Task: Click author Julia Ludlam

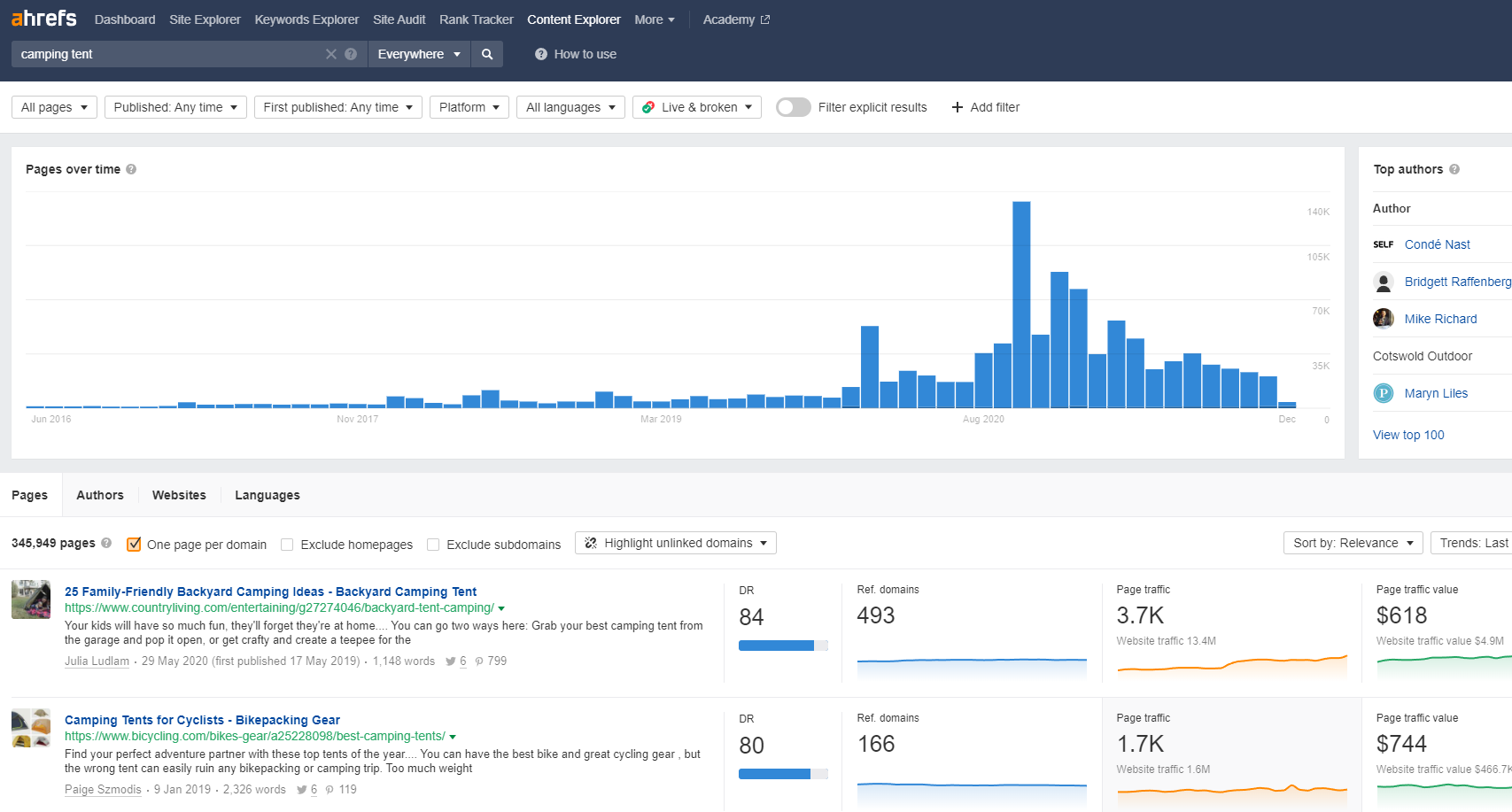Action: pyautogui.click(x=97, y=661)
